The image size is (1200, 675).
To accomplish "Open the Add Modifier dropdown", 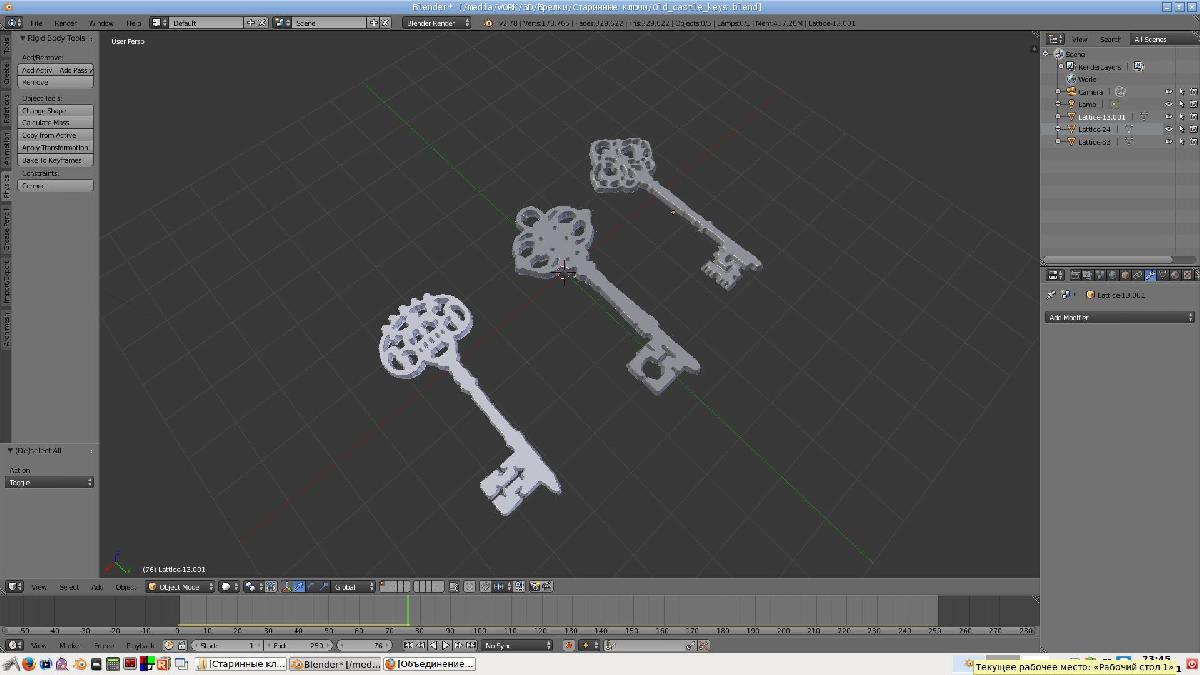I will point(1119,317).
